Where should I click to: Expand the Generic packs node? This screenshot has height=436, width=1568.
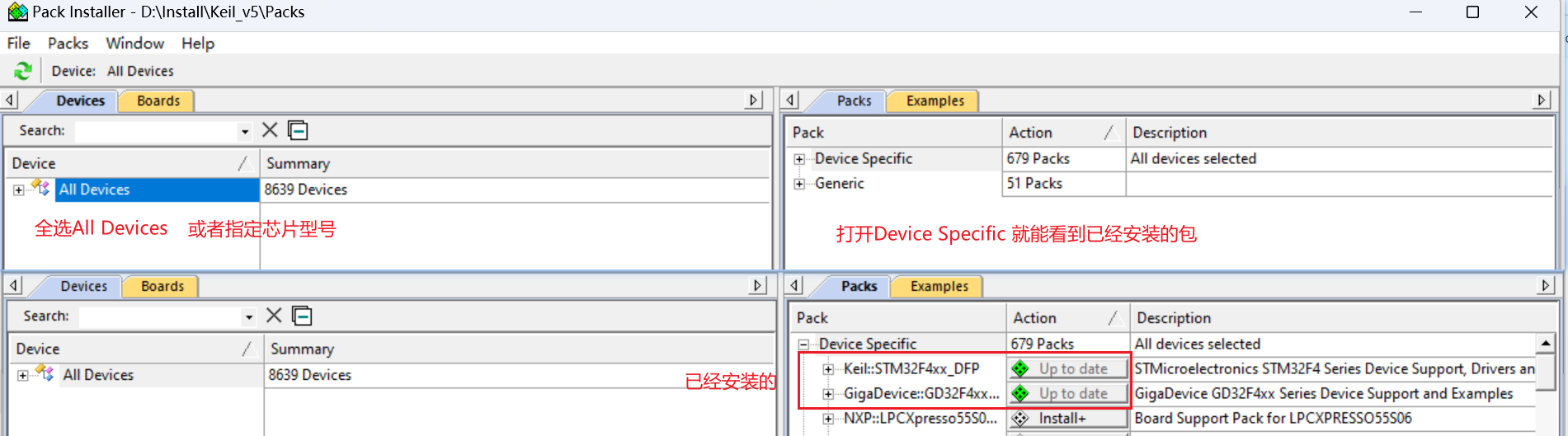[799, 184]
